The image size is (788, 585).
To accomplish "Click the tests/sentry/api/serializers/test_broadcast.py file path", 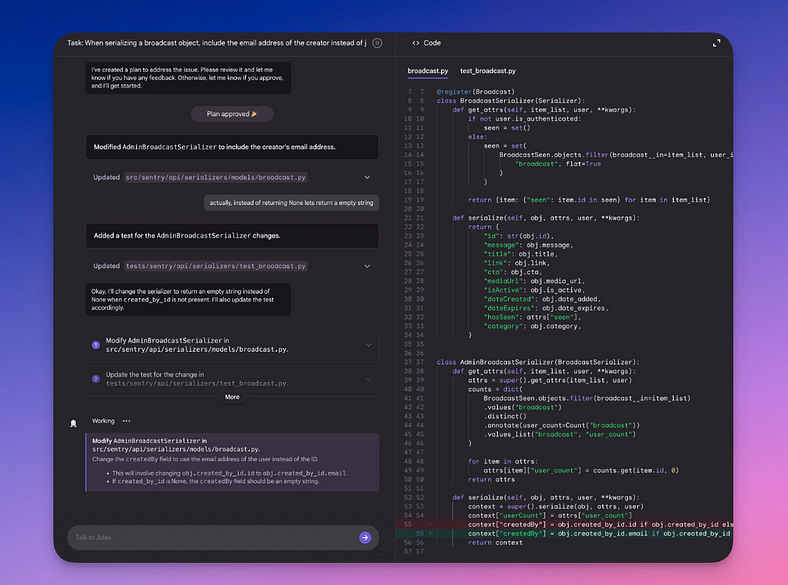I will coord(216,266).
